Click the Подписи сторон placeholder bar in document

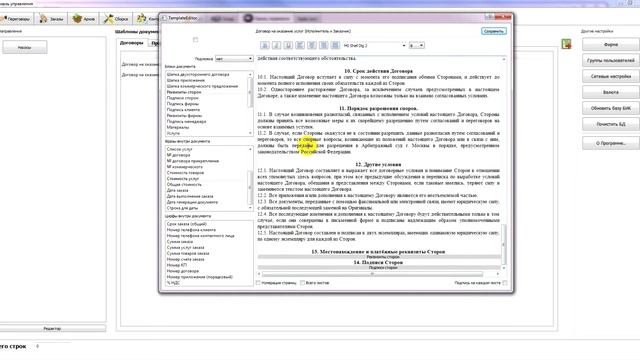click(379, 268)
